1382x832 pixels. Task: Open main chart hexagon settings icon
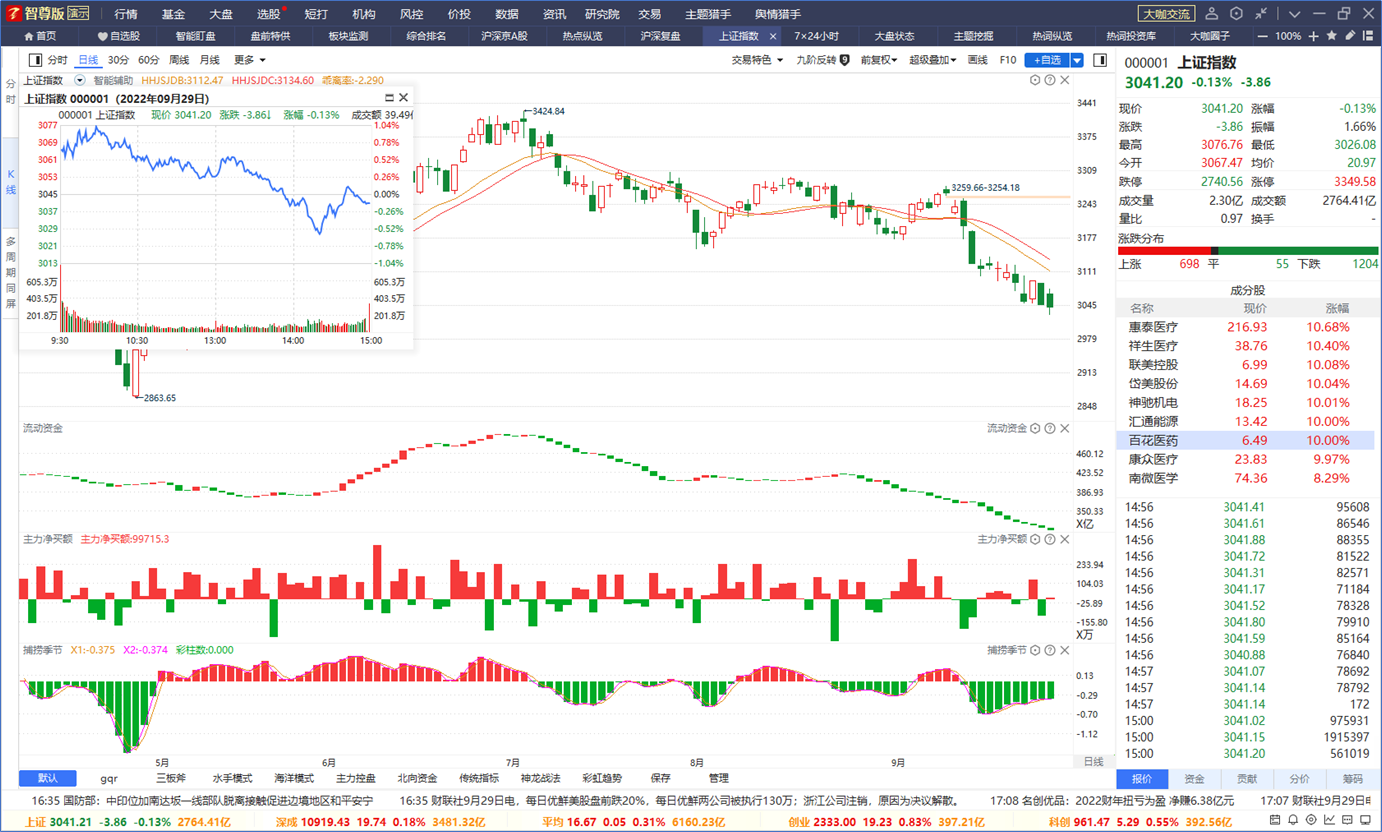[1035, 80]
